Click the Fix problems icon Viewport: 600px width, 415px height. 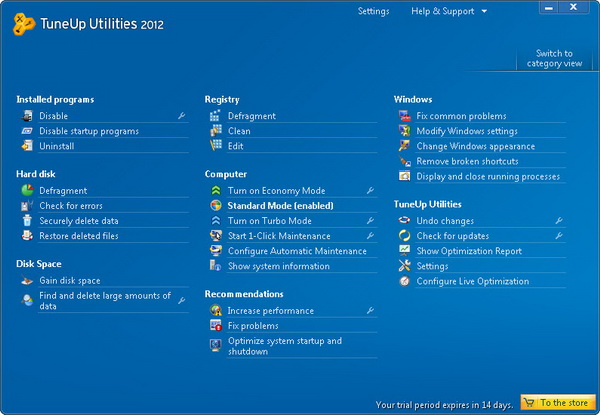tap(215, 325)
